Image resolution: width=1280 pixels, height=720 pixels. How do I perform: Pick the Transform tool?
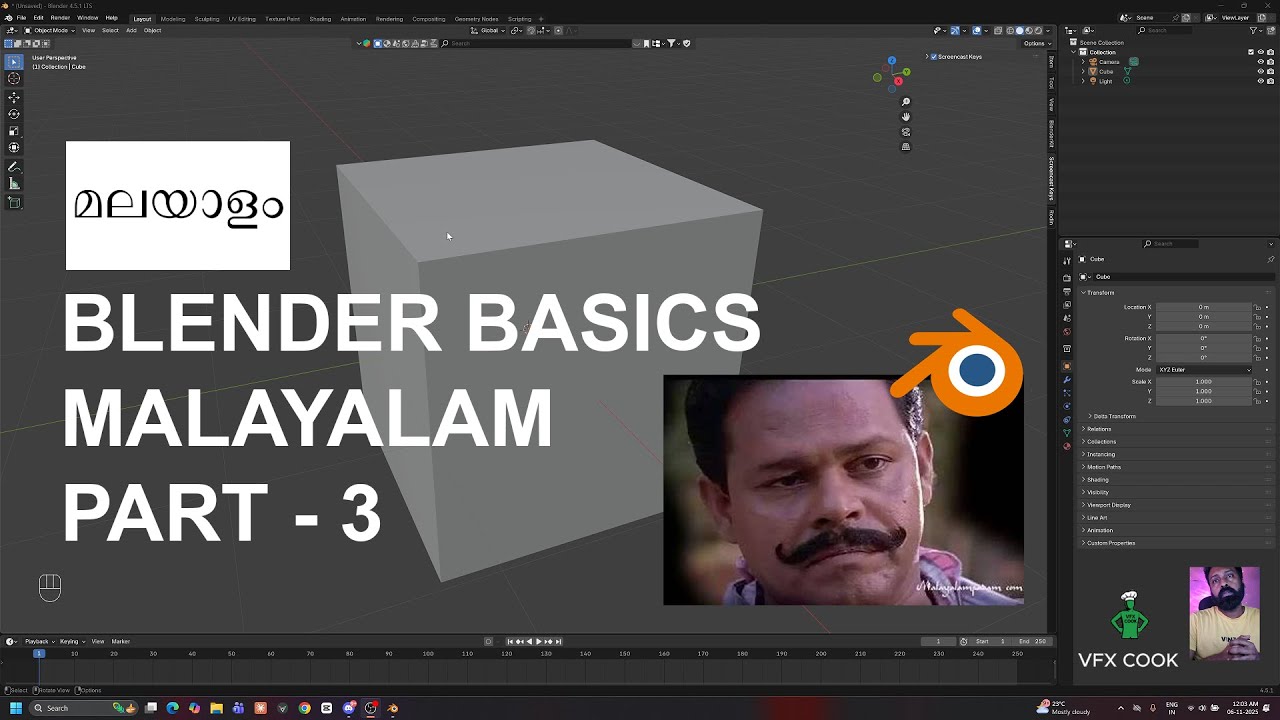[14, 148]
